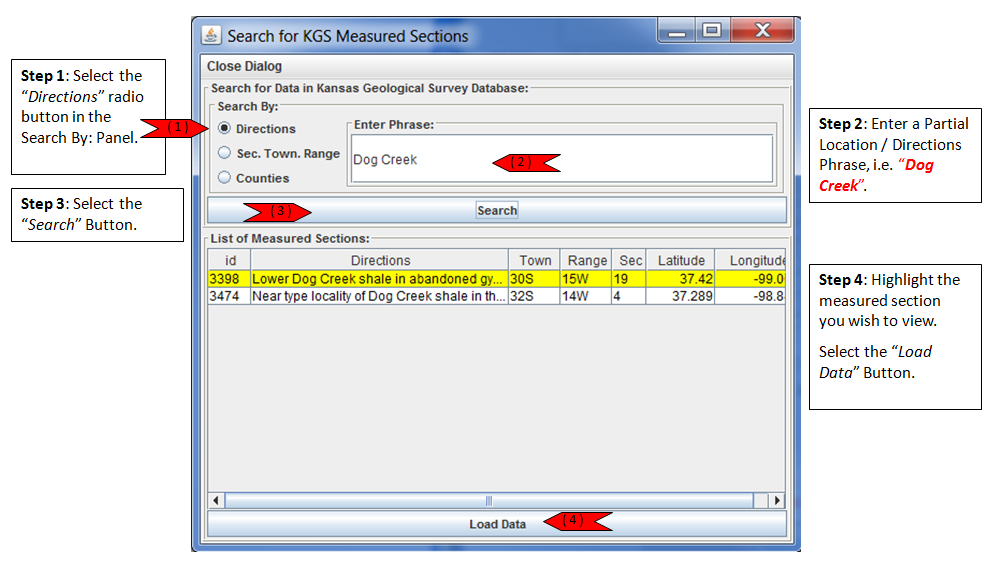Click the id column header

coord(230,260)
